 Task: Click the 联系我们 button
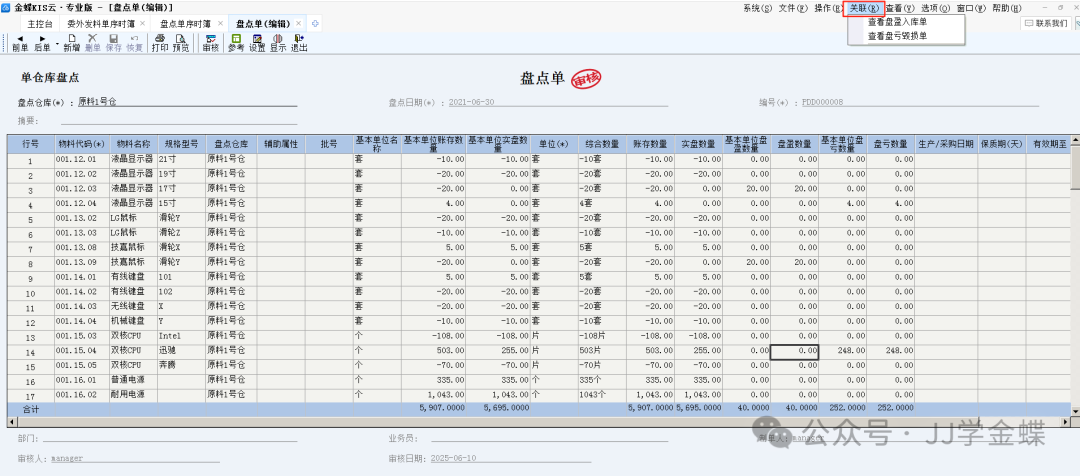tap(1044, 23)
